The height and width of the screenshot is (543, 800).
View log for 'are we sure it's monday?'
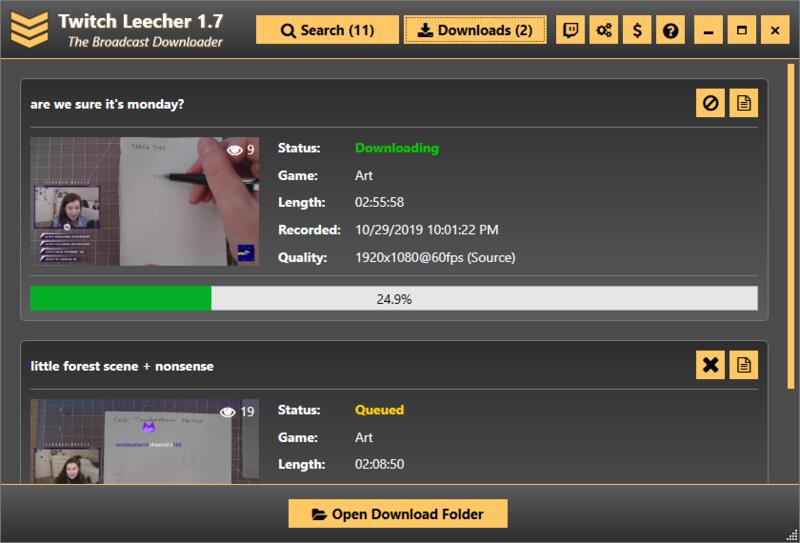pos(743,103)
